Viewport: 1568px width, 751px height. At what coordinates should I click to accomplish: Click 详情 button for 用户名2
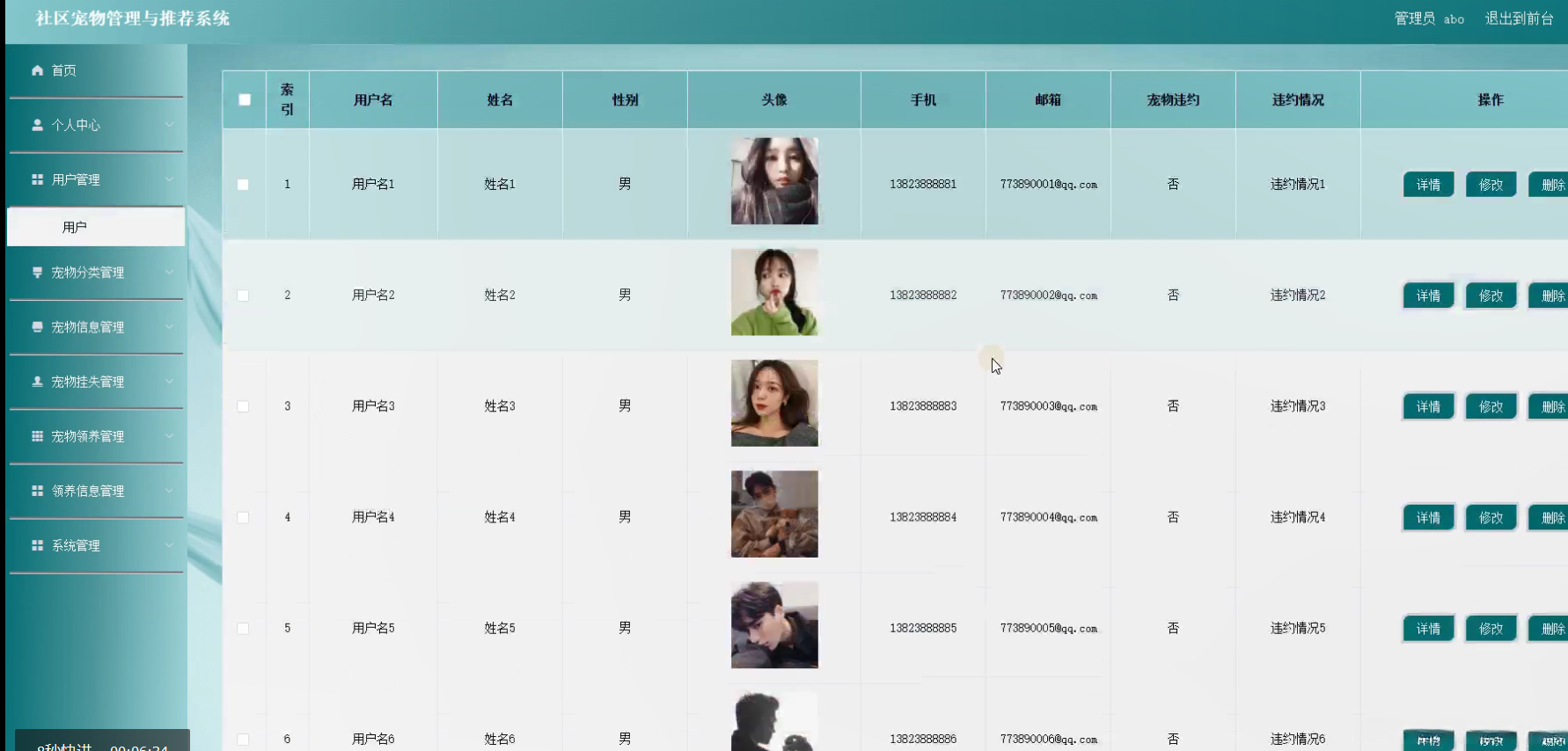(x=1428, y=295)
